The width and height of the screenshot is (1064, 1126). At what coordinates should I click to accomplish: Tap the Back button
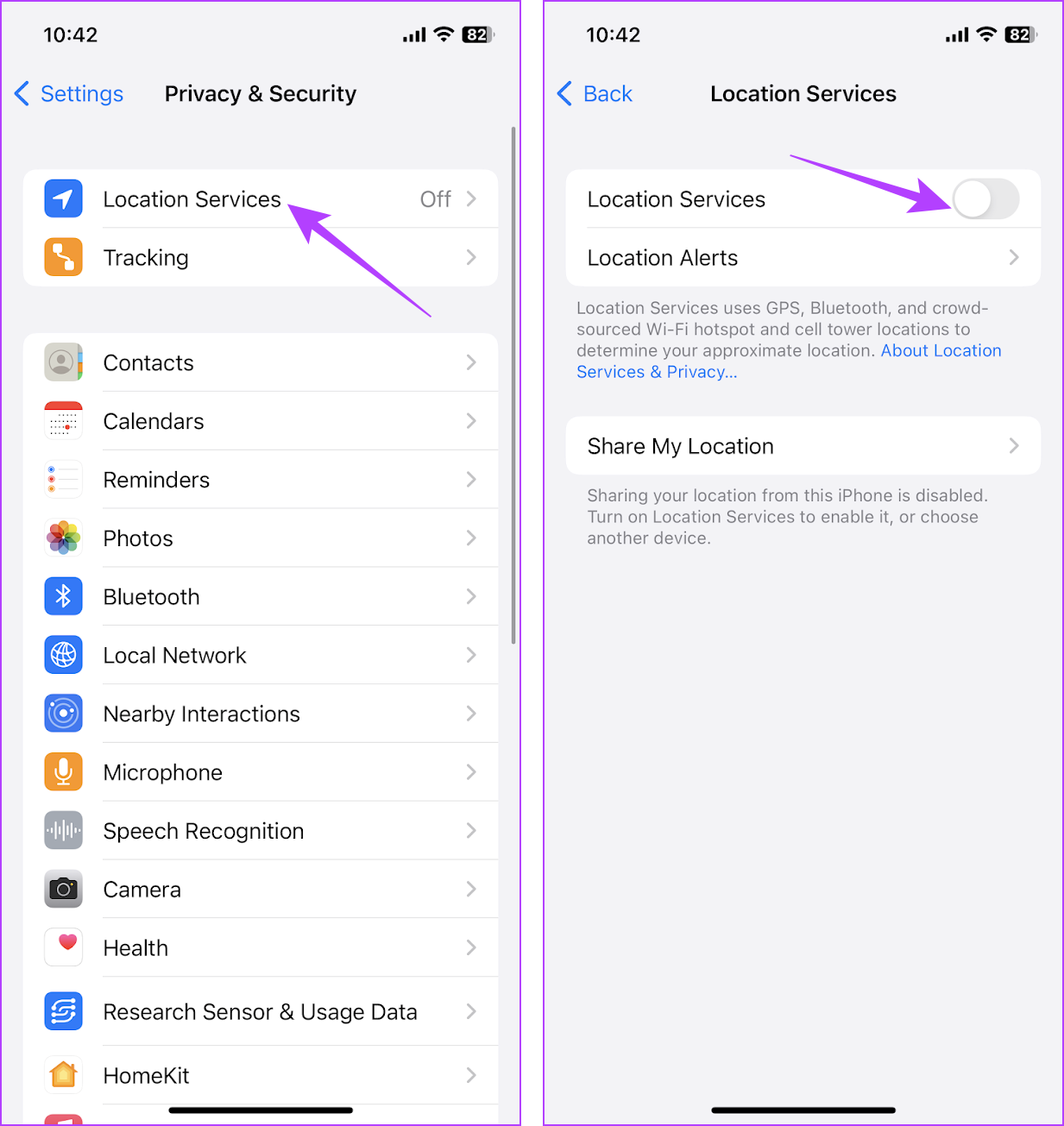point(595,93)
